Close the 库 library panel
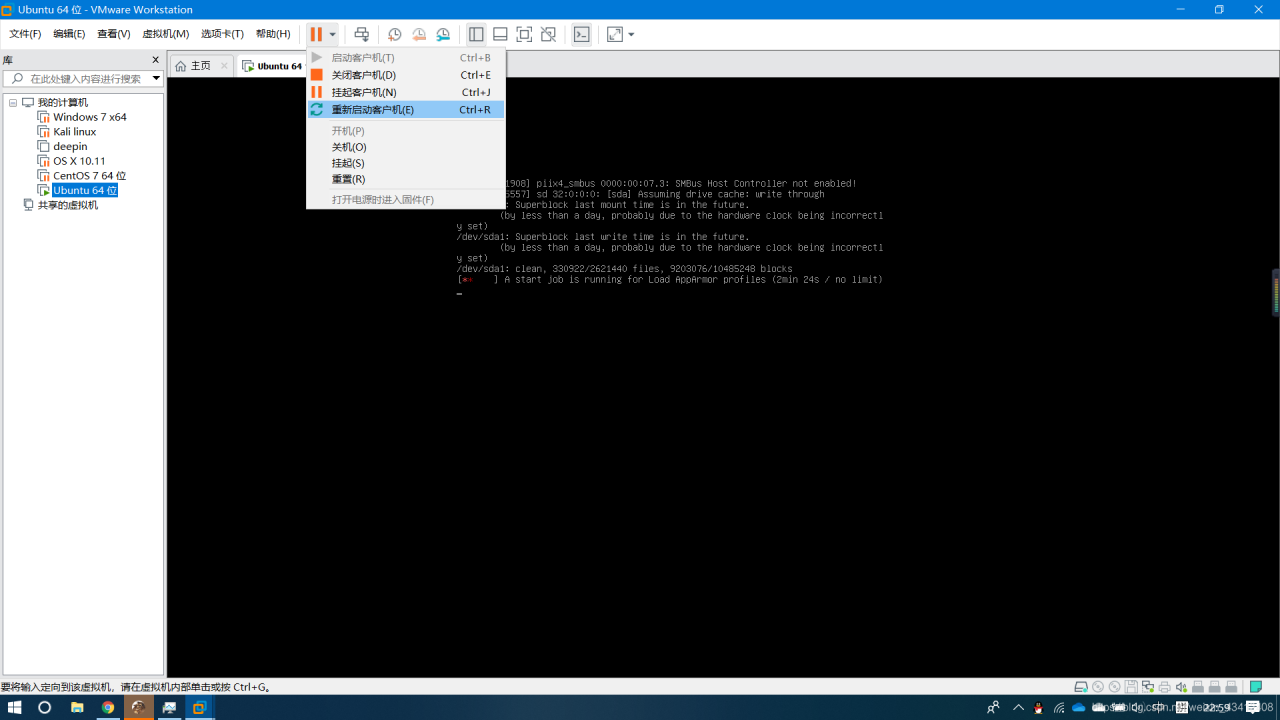 pos(155,60)
